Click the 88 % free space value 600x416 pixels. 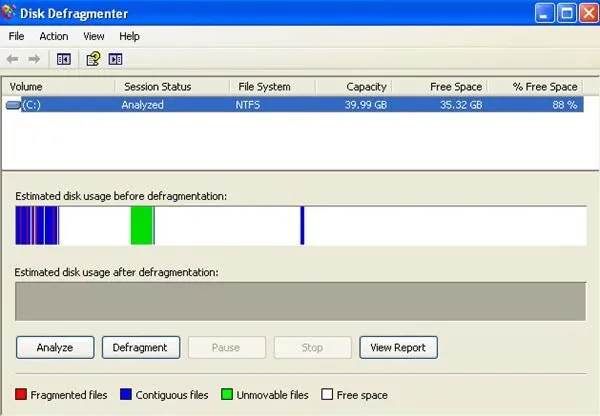[x=565, y=105]
